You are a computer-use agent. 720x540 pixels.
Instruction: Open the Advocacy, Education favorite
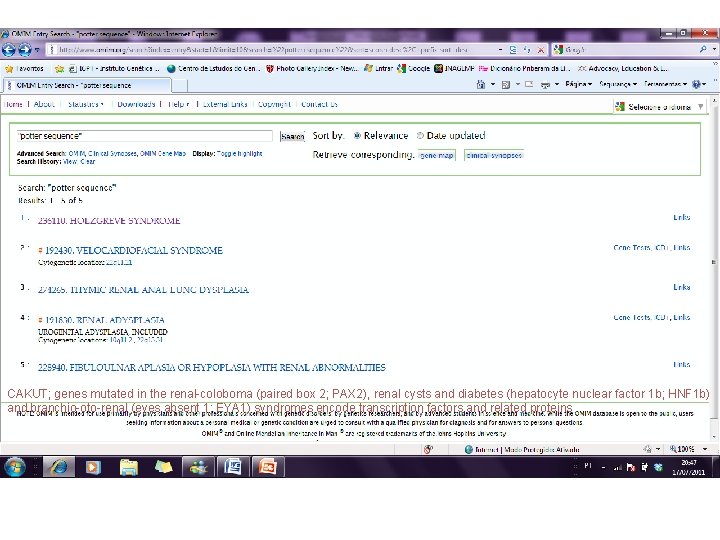(623, 68)
